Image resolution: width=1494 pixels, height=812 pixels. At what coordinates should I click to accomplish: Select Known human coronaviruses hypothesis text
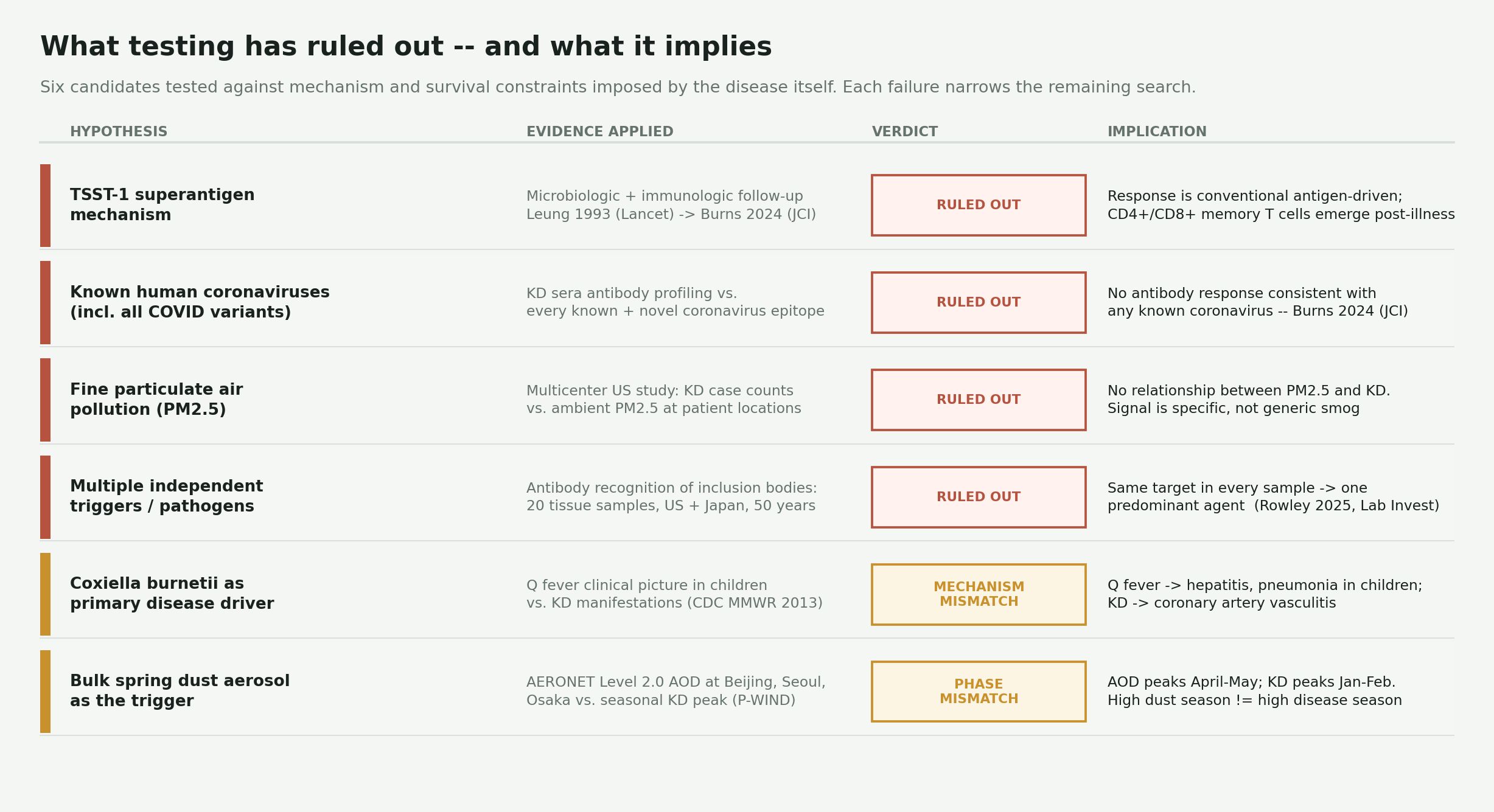[x=200, y=302]
